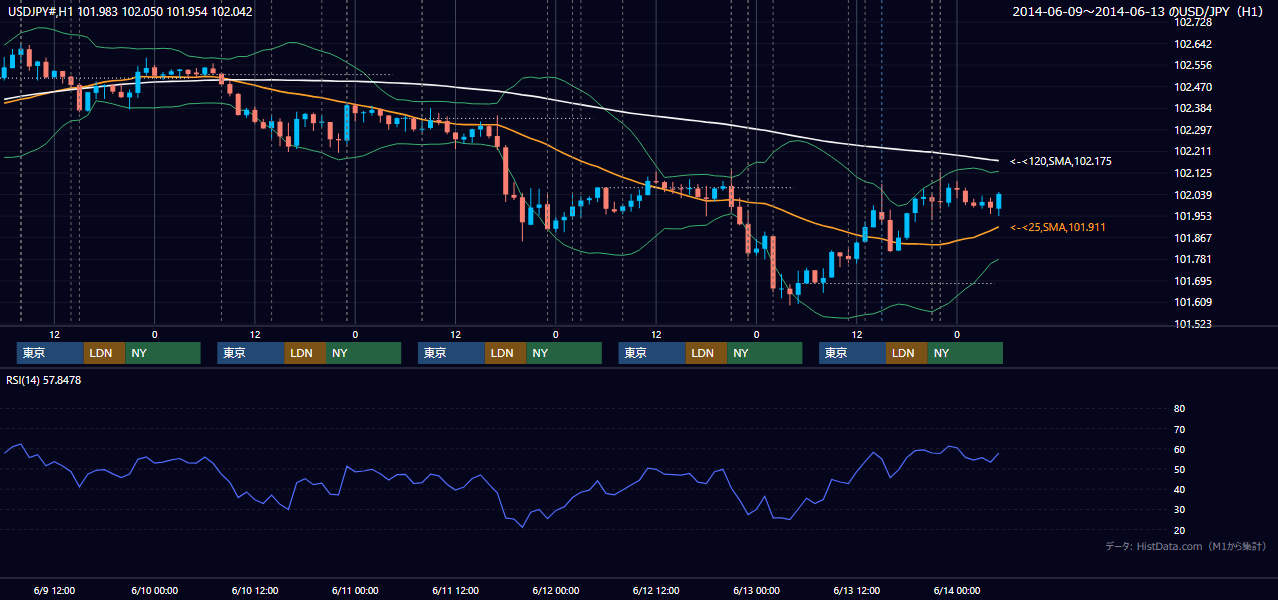This screenshot has width=1278, height=600.
Task: Select the 102.125 price level
Action: pos(1193,173)
